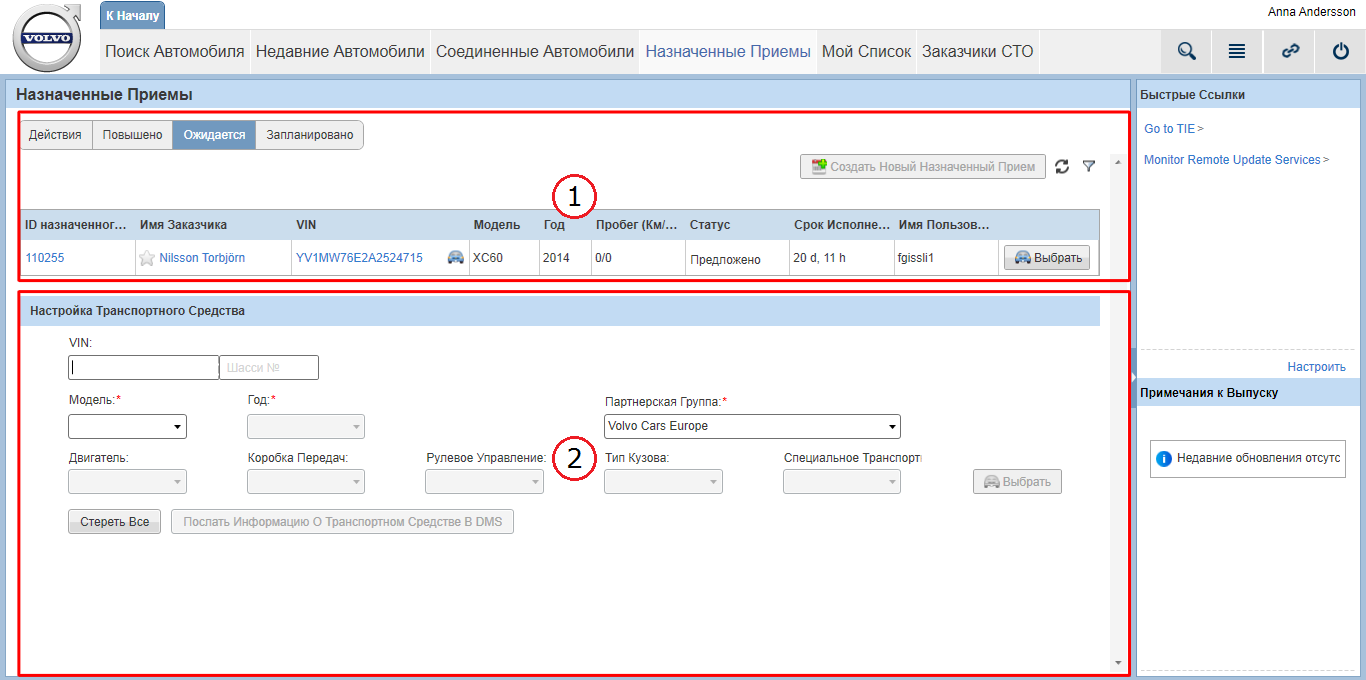
Task: Sort by Имя Пользователя column header
Action: 944,225
